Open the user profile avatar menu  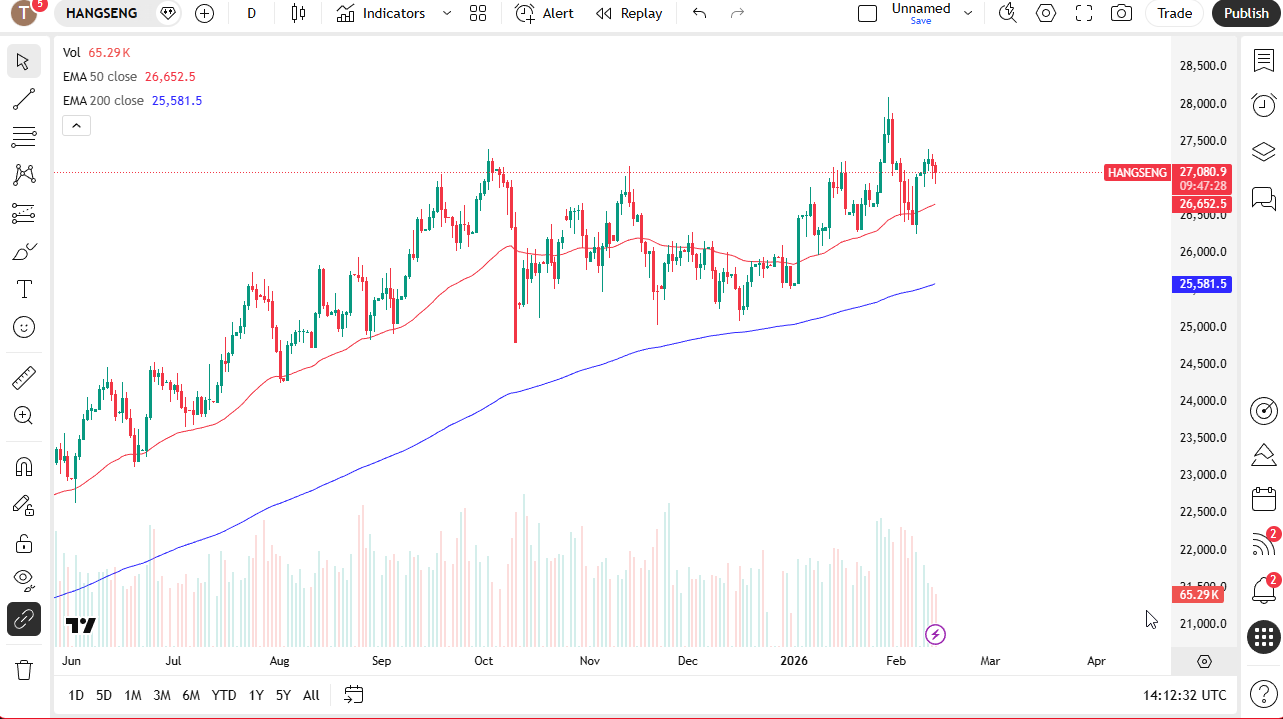coord(24,13)
